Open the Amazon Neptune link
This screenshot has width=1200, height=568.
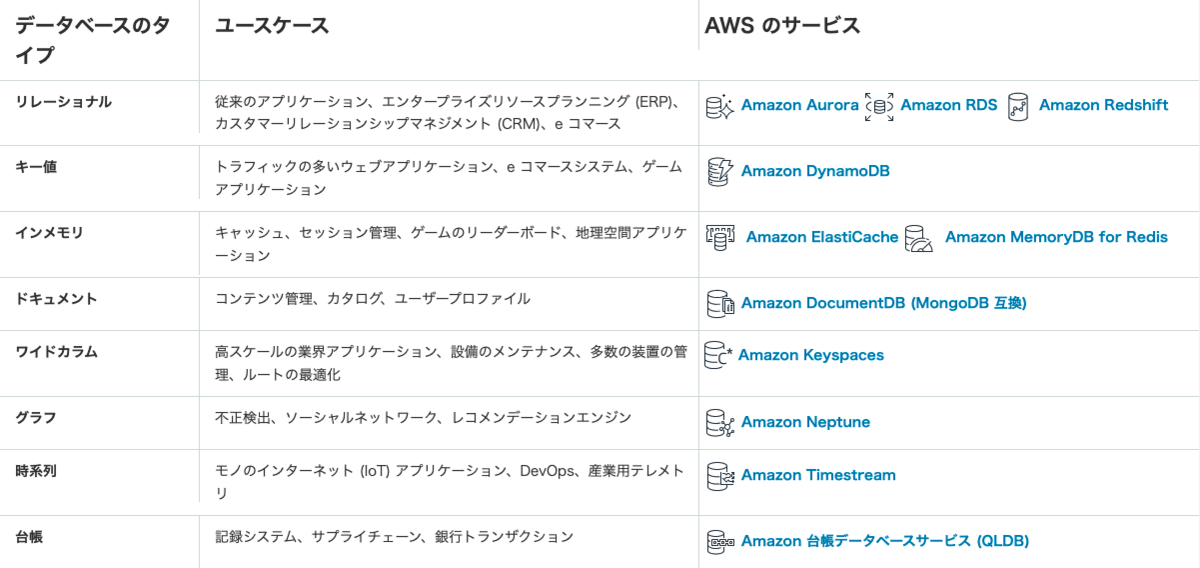click(805, 422)
